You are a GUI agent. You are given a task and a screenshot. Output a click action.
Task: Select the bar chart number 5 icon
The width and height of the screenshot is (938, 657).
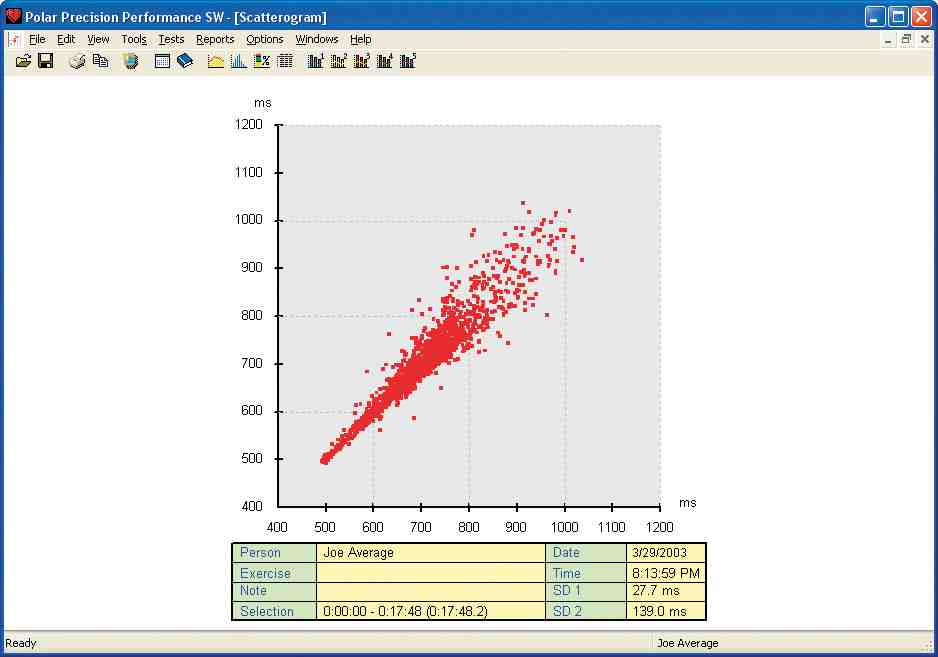pyautogui.click(x=408, y=62)
